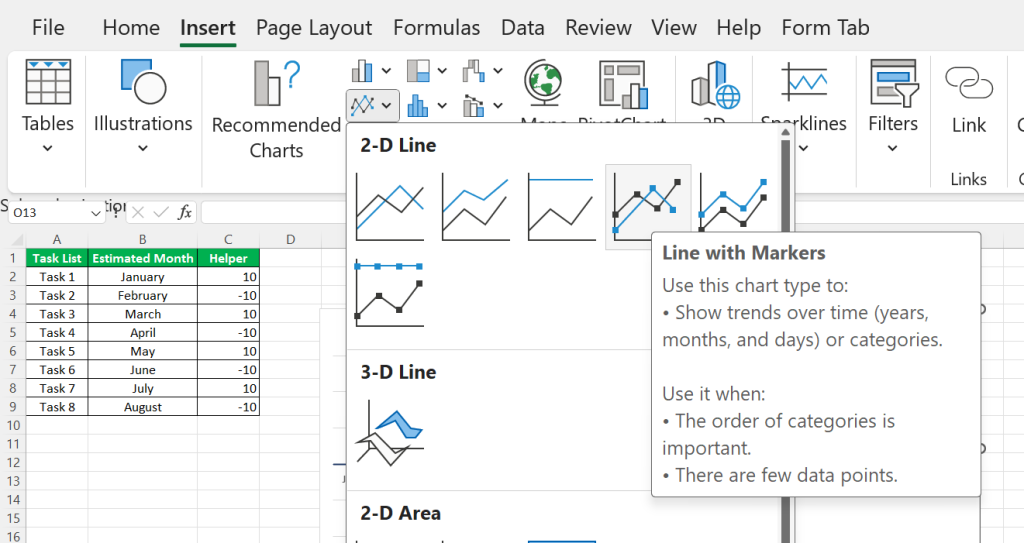Expand the Statistic chart dropdown arrow
Viewport: 1024px width, 543px height.
click(x=442, y=105)
